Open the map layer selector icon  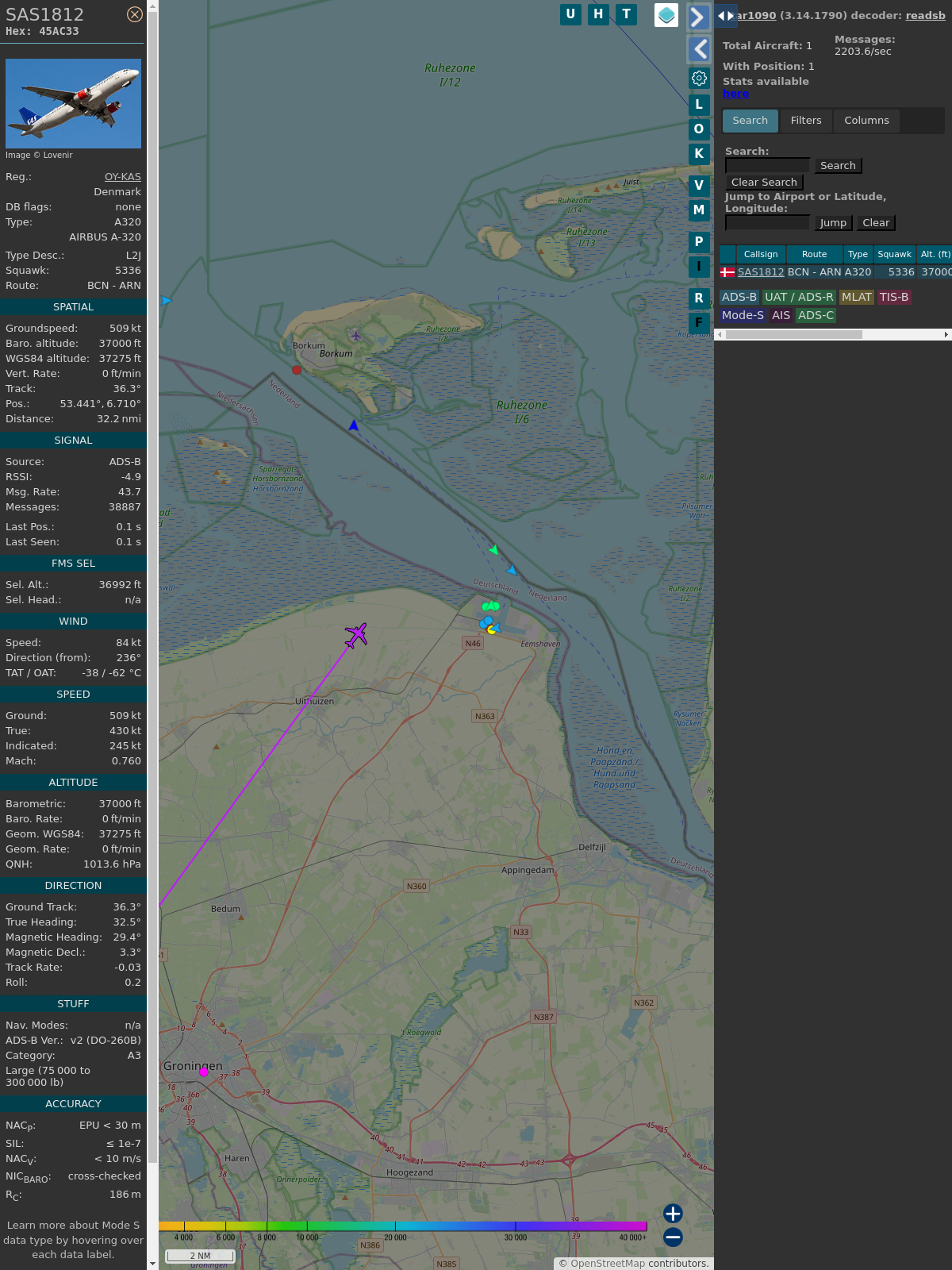pyautogui.click(x=666, y=15)
